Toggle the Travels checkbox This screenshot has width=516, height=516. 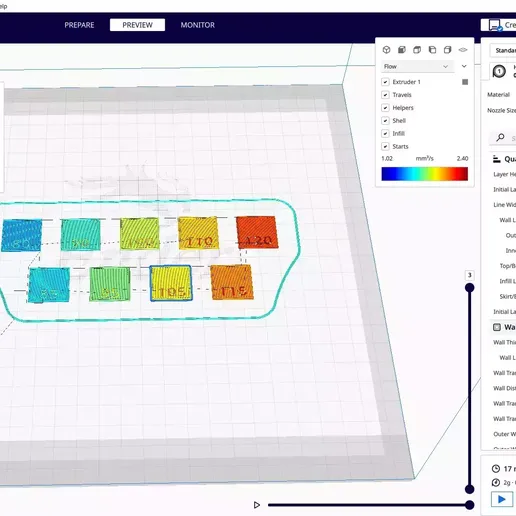point(385,95)
